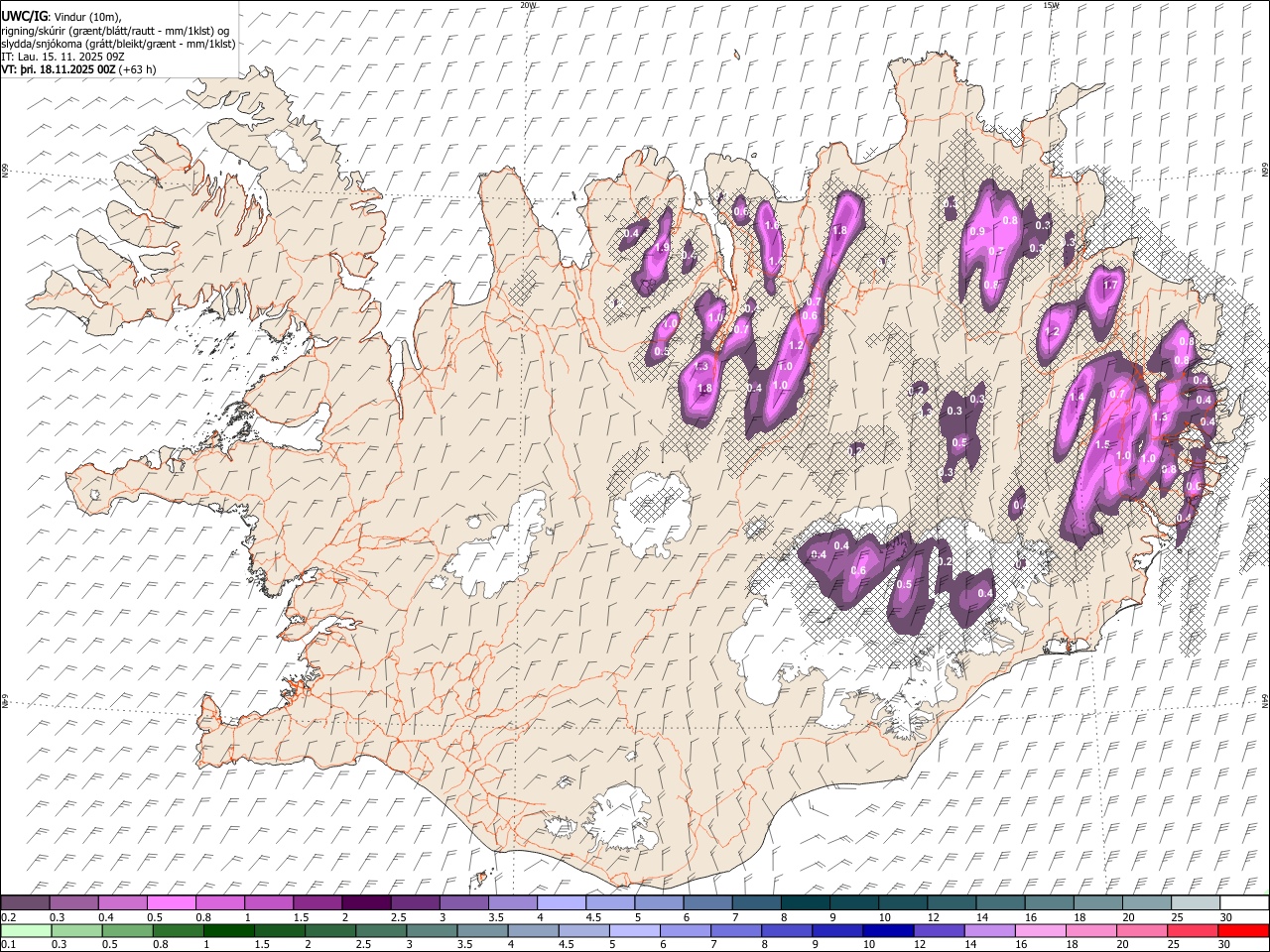Select the darkest purple swatch labeled 2

365,901
